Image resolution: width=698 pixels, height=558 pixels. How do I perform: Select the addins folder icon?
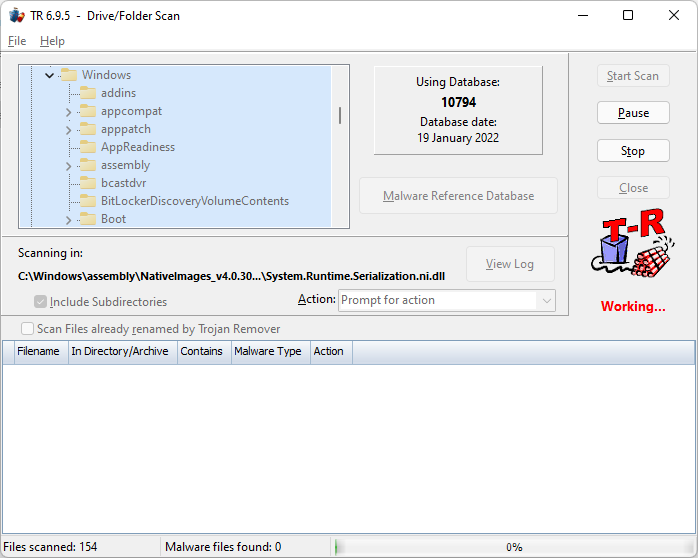point(88,93)
